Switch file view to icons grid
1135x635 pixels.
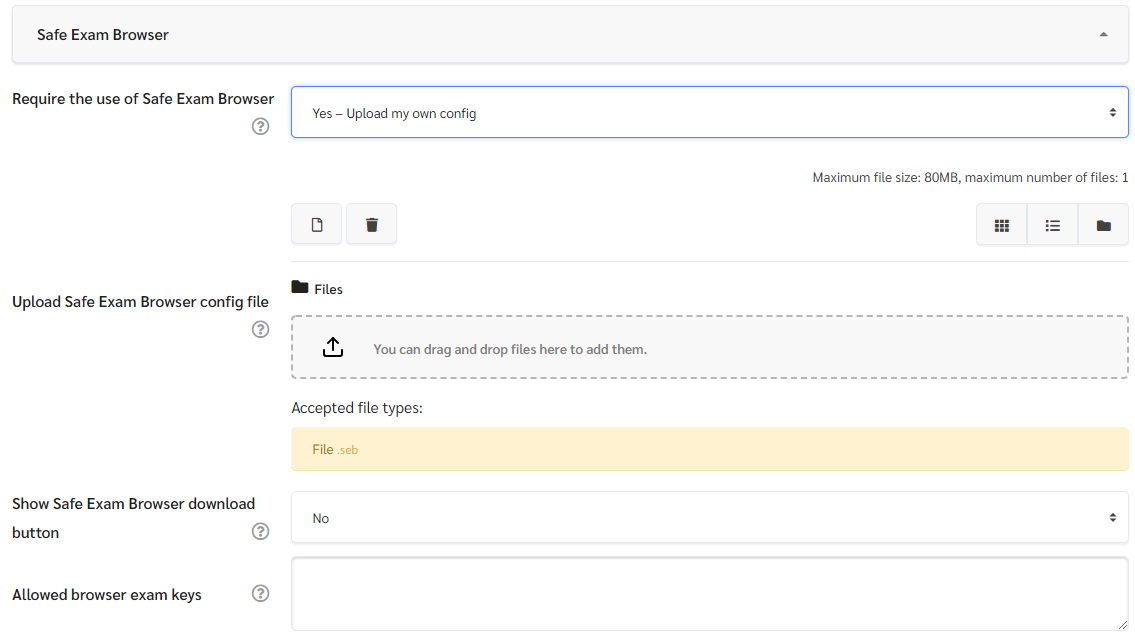(x=1002, y=226)
